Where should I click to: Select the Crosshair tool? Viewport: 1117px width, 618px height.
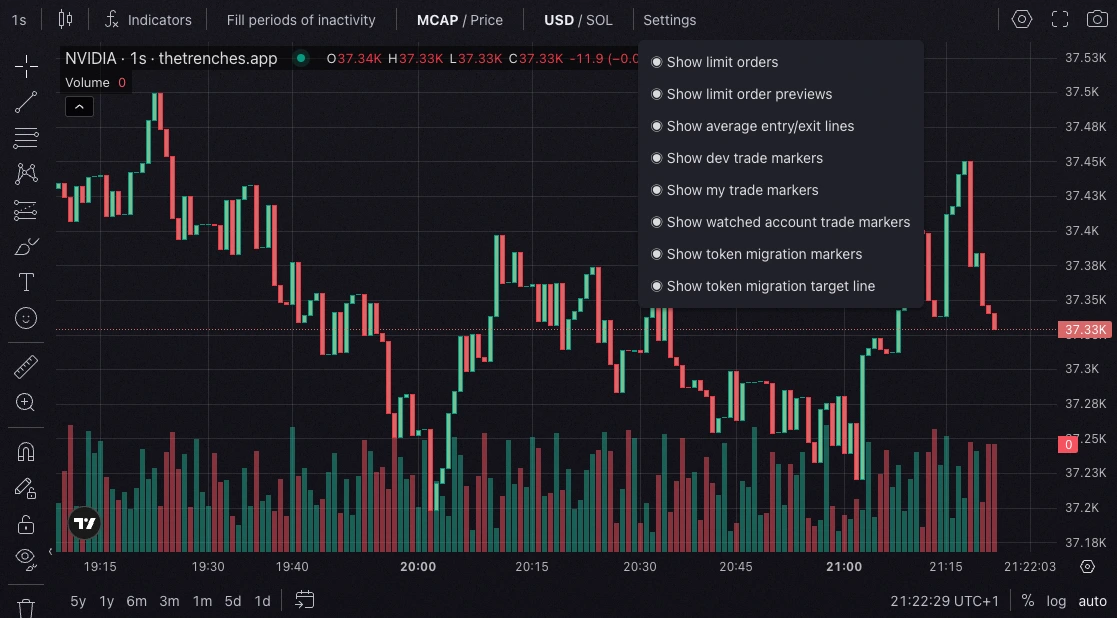click(27, 65)
